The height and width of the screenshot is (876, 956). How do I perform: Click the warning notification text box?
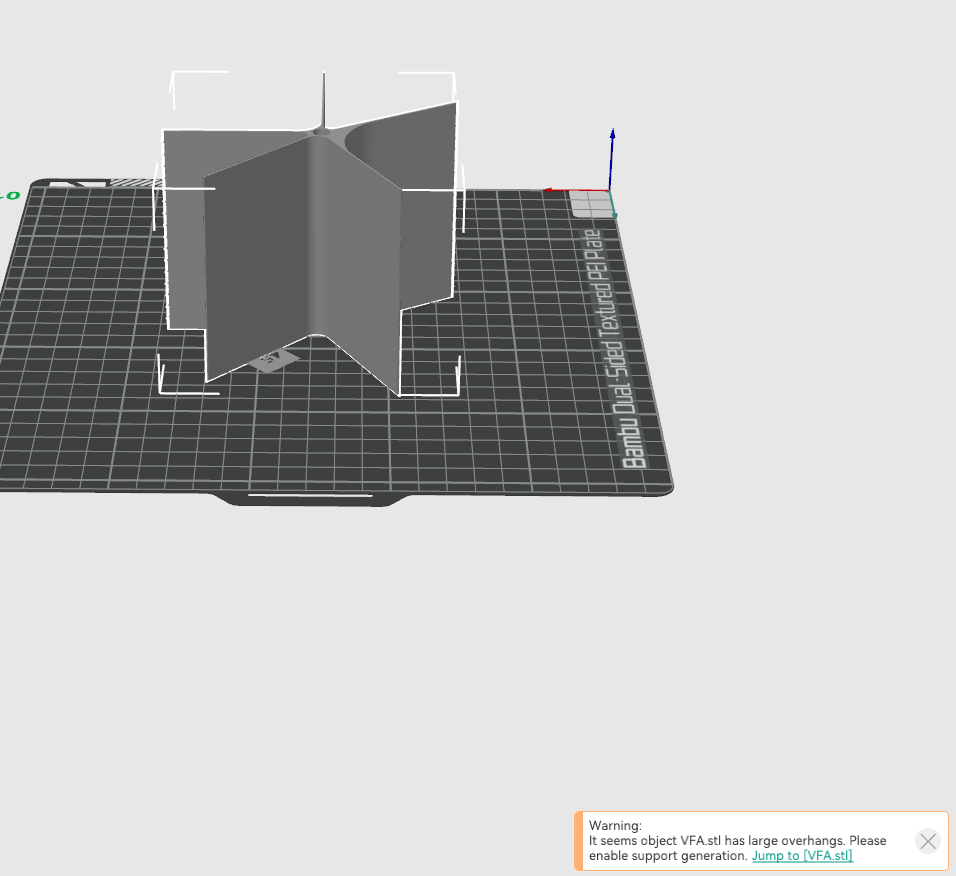(740, 841)
